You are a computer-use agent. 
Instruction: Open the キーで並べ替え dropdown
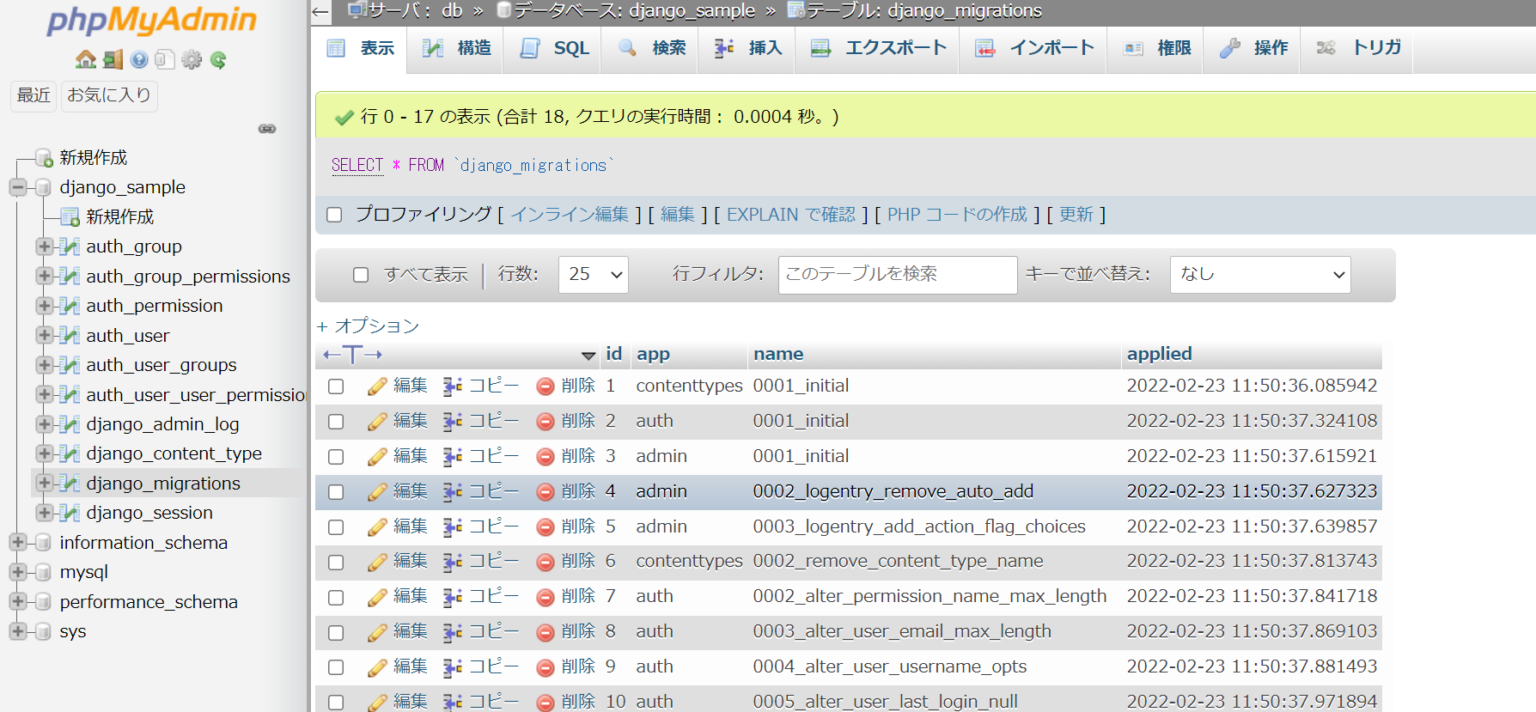[1260, 274]
